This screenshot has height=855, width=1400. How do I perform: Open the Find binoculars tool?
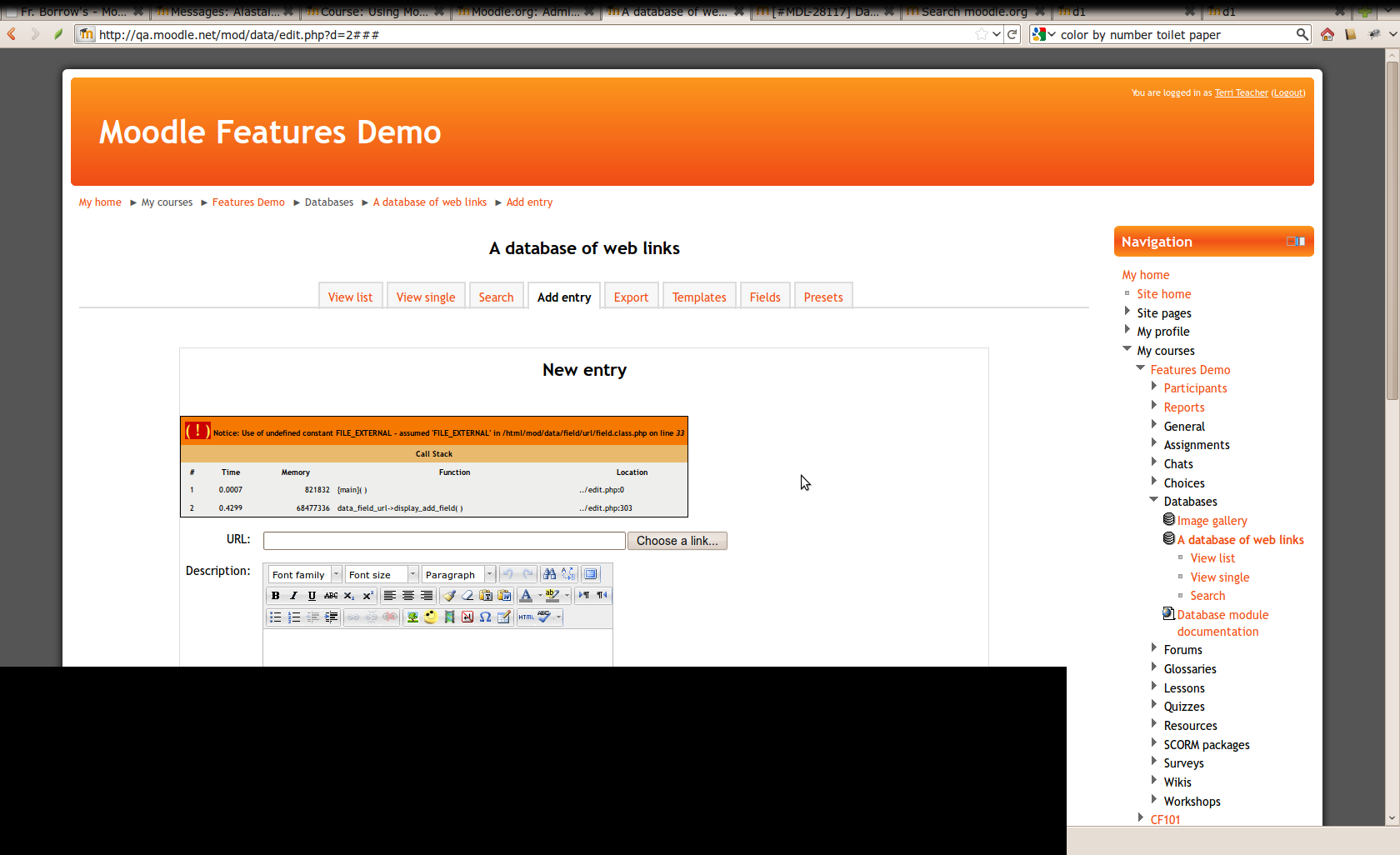coord(549,573)
